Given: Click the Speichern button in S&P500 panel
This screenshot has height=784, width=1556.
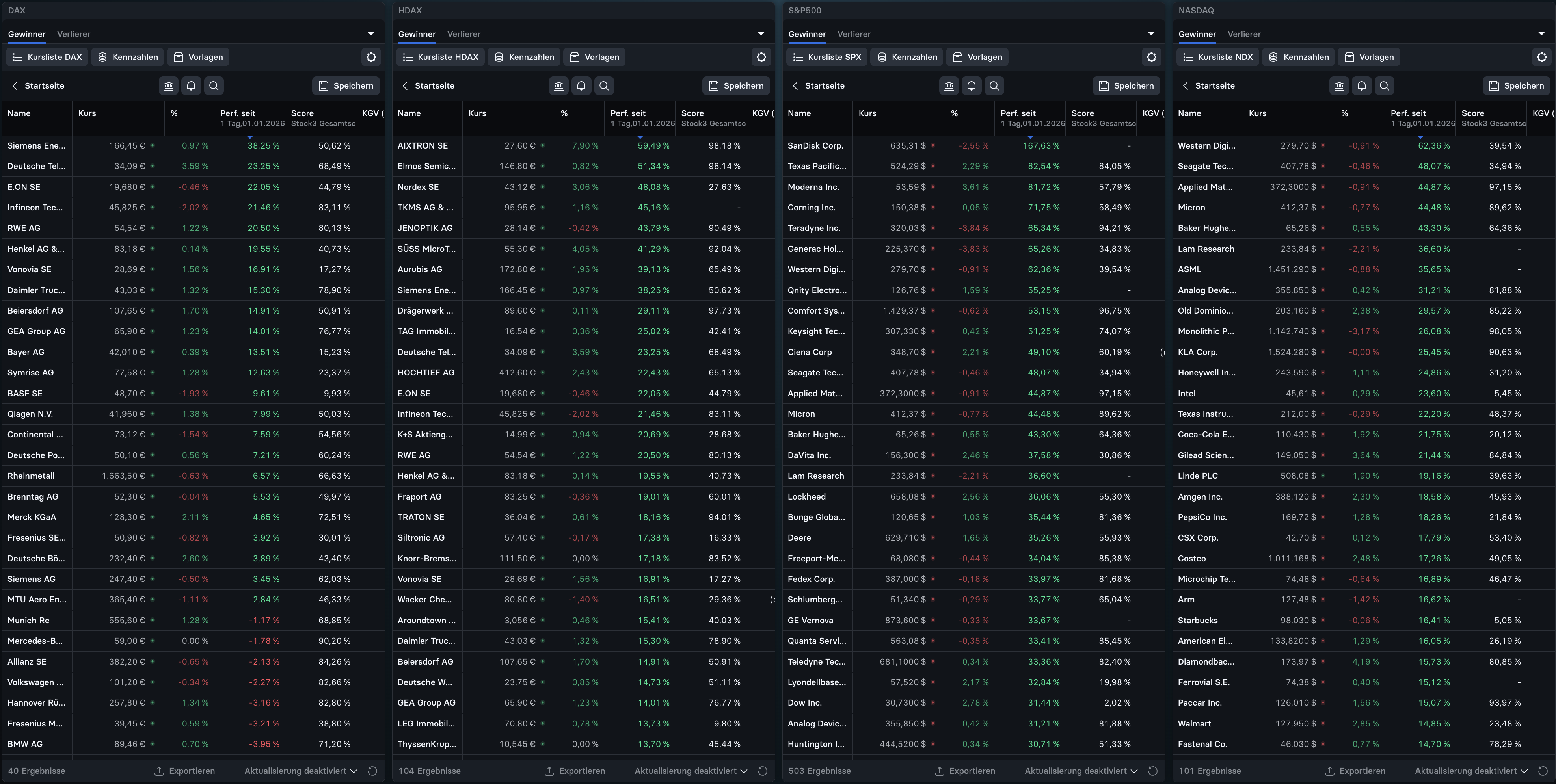Looking at the screenshot, I should (x=1126, y=86).
